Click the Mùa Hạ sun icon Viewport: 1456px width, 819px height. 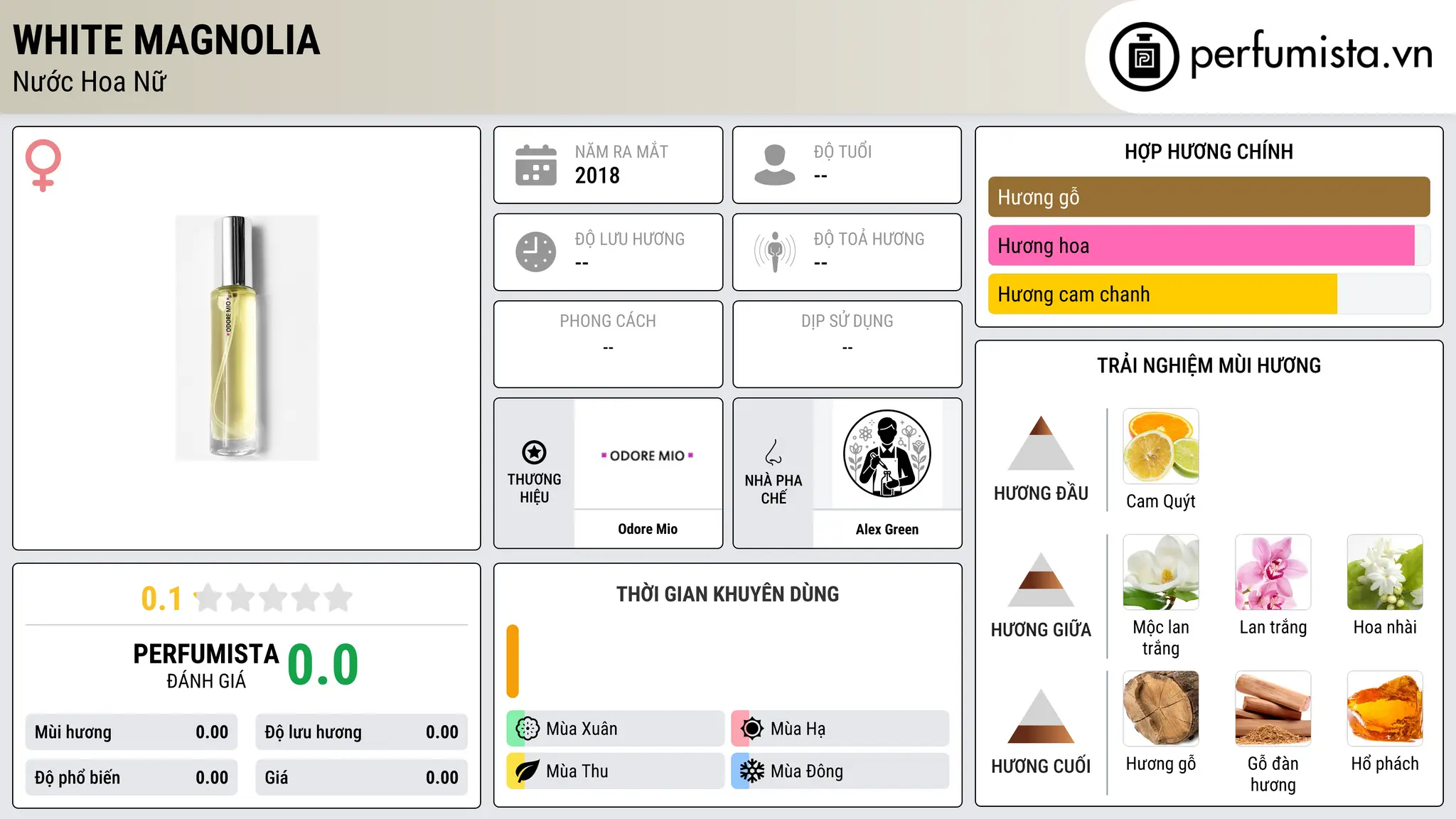coord(752,729)
